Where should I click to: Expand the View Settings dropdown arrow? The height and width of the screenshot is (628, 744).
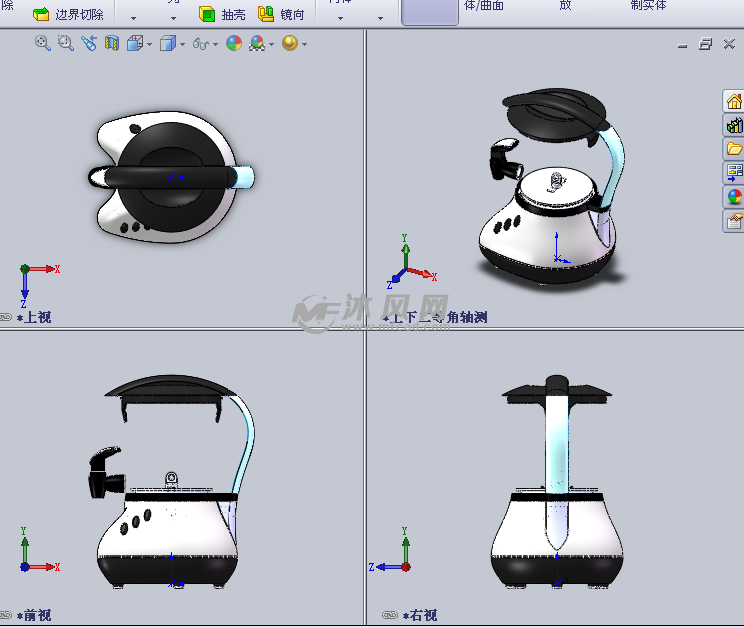(x=304, y=45)
